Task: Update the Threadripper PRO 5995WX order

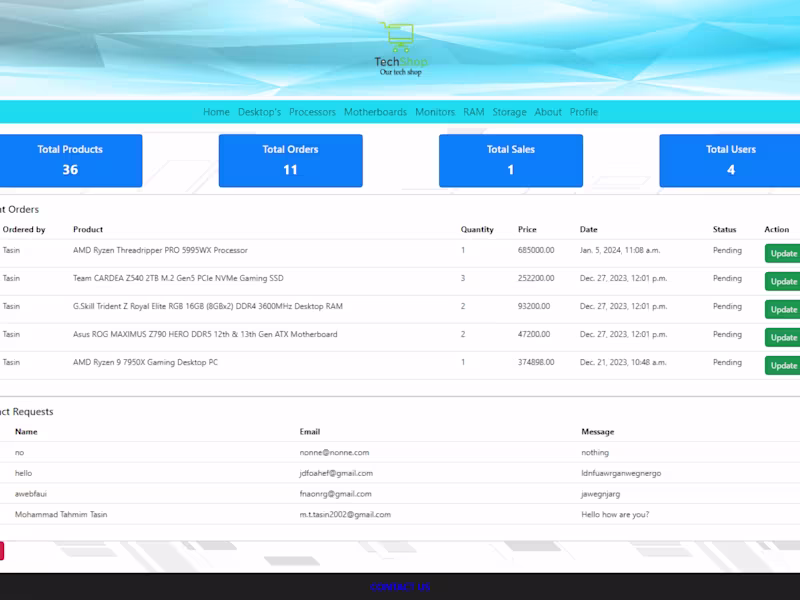Action: 783,254
